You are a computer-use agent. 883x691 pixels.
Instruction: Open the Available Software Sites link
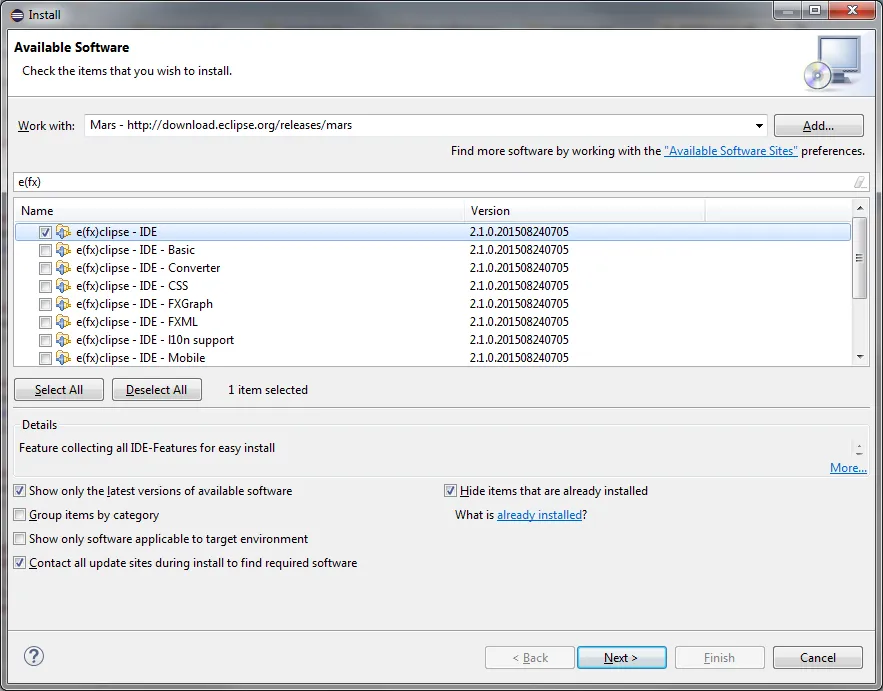coord(731,151)
